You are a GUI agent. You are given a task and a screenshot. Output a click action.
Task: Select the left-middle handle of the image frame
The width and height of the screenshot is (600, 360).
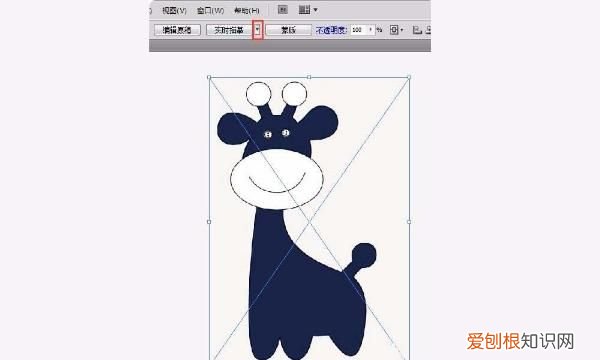pyautogui.click(x=209, y=222)
